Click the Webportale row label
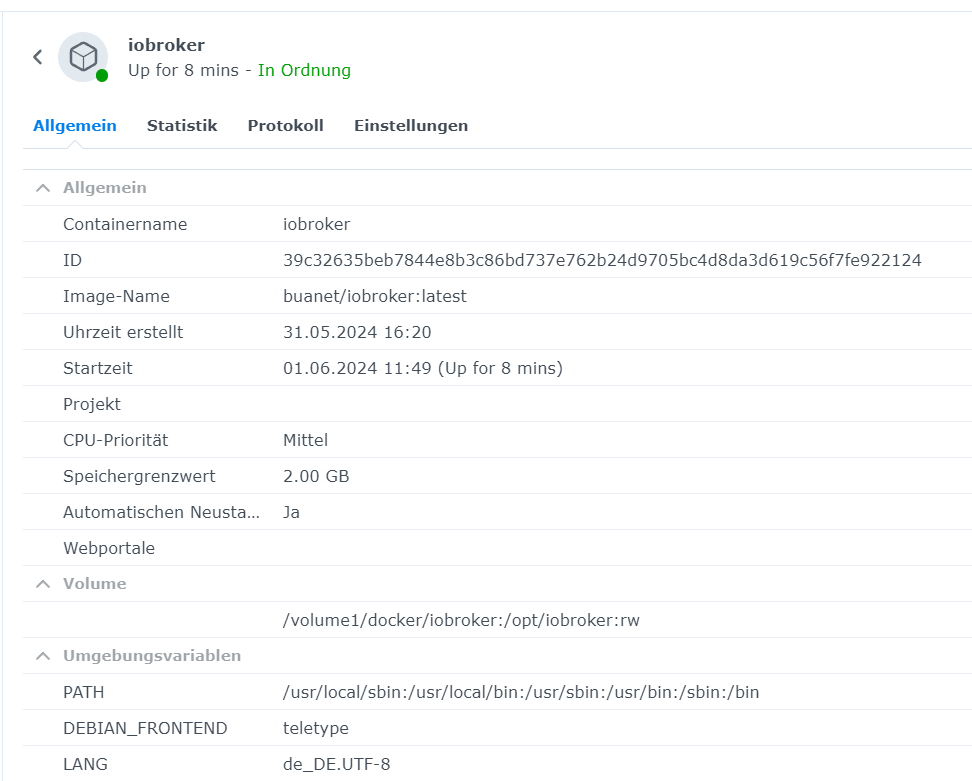This screenshot has height=781, width=972. pos(109,548)
